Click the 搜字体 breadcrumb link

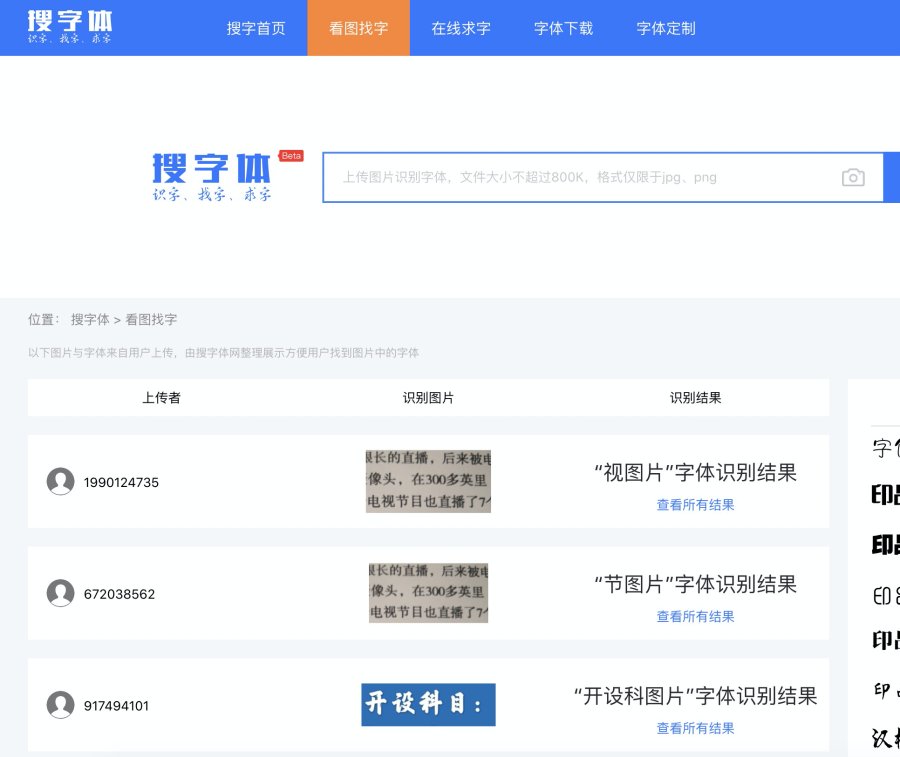(90, 320)
